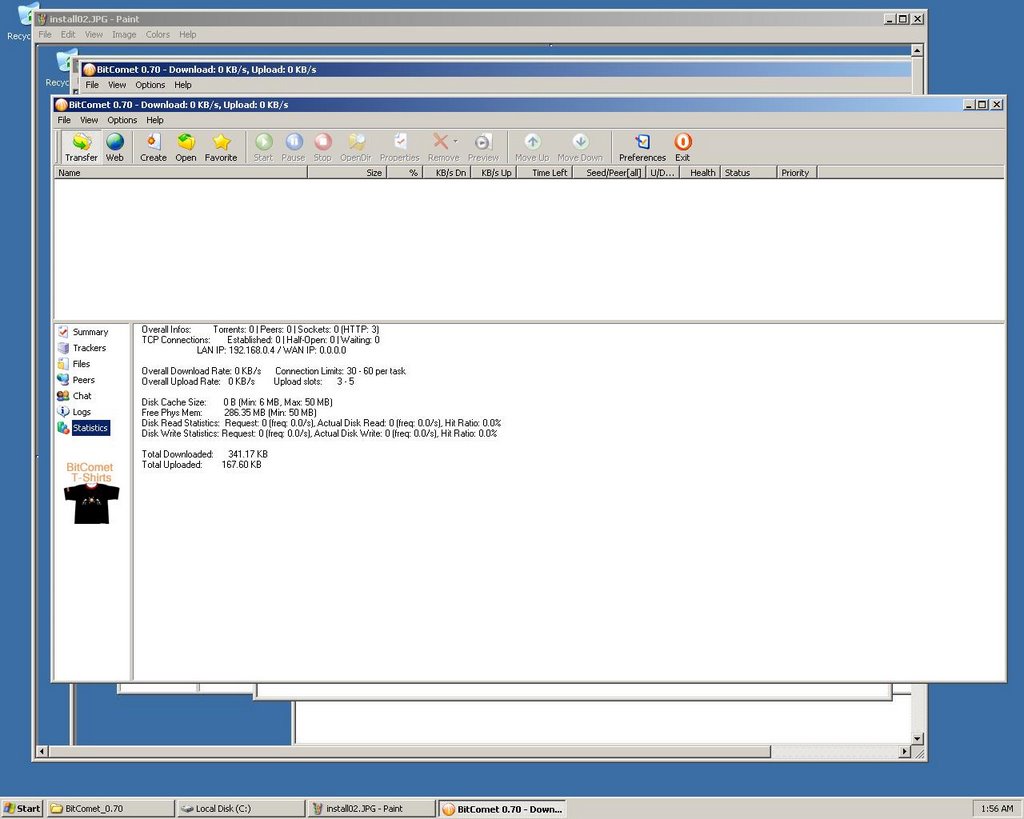Click Paint's horizontal scrollbar right arrow

pyautogui.click(x=904, y=752)
